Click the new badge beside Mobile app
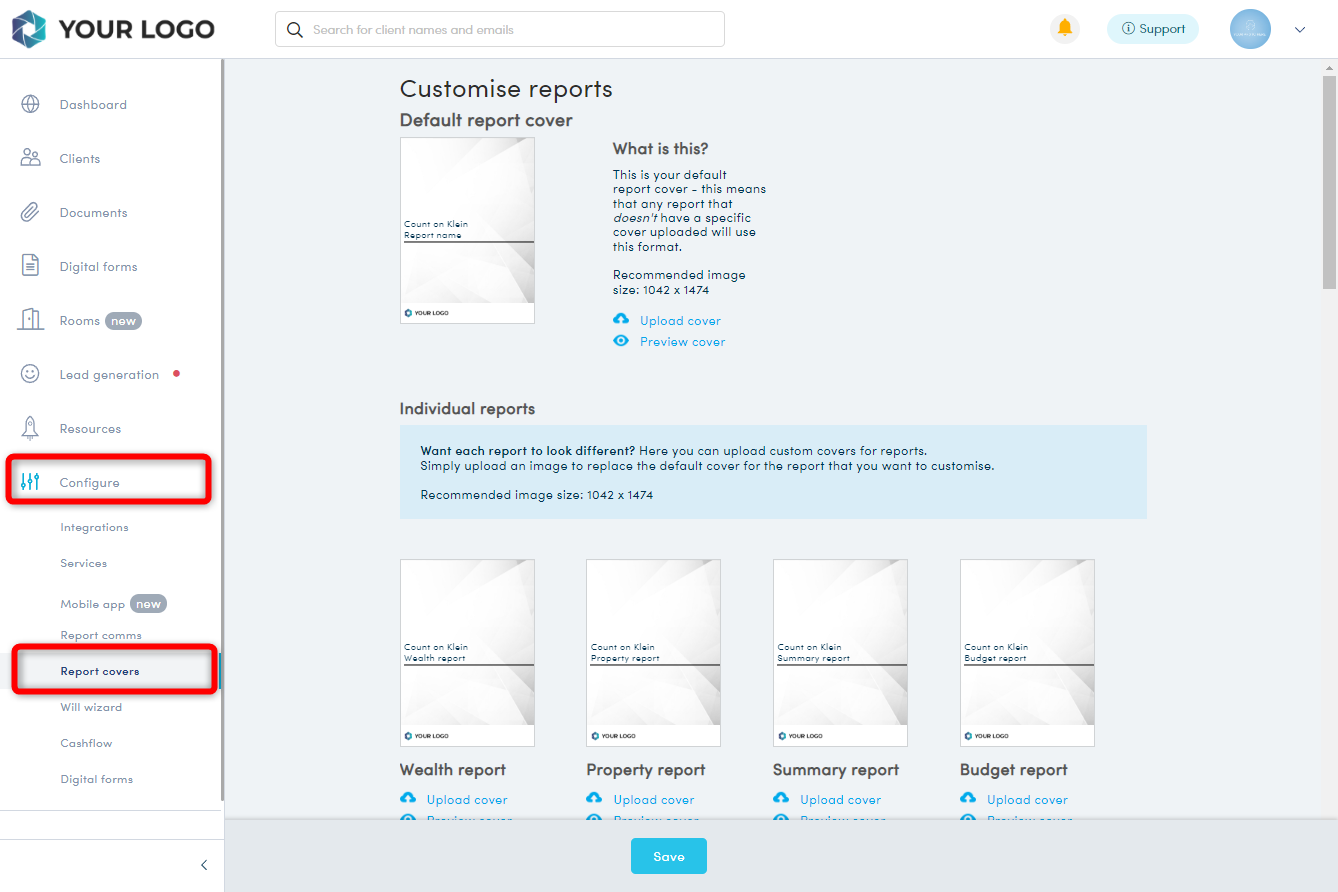The height and width of the screenshot is (892, 1338). (148, 604)
